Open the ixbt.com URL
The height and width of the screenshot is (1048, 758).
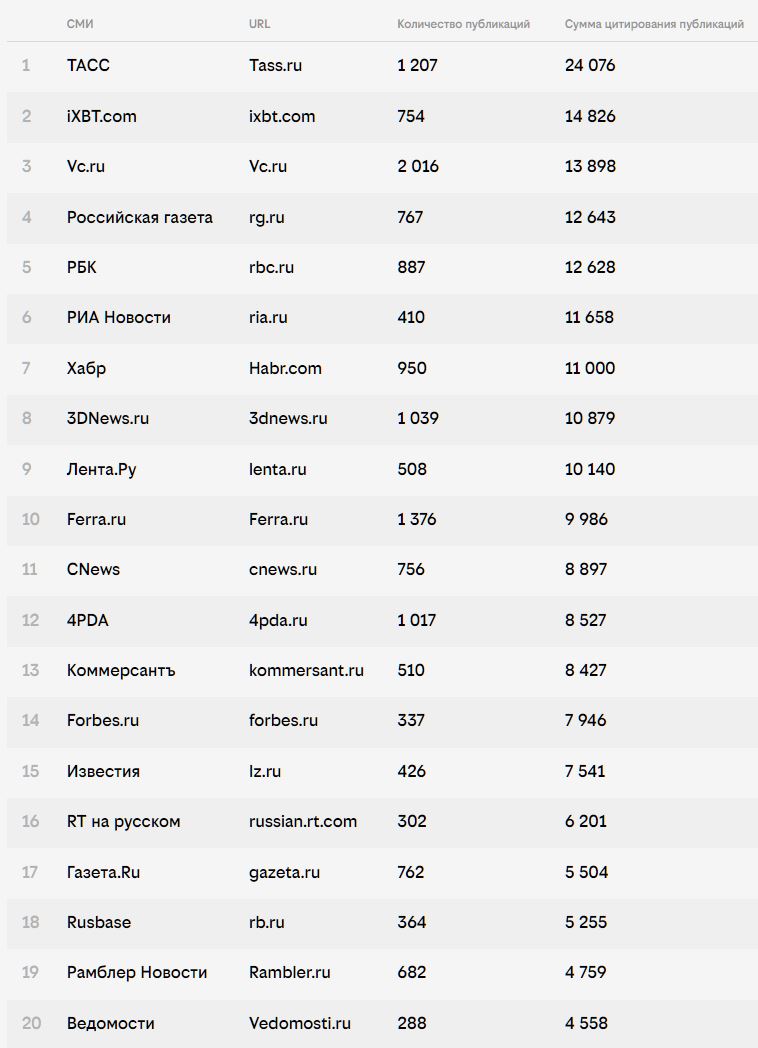tap(281, 116)
